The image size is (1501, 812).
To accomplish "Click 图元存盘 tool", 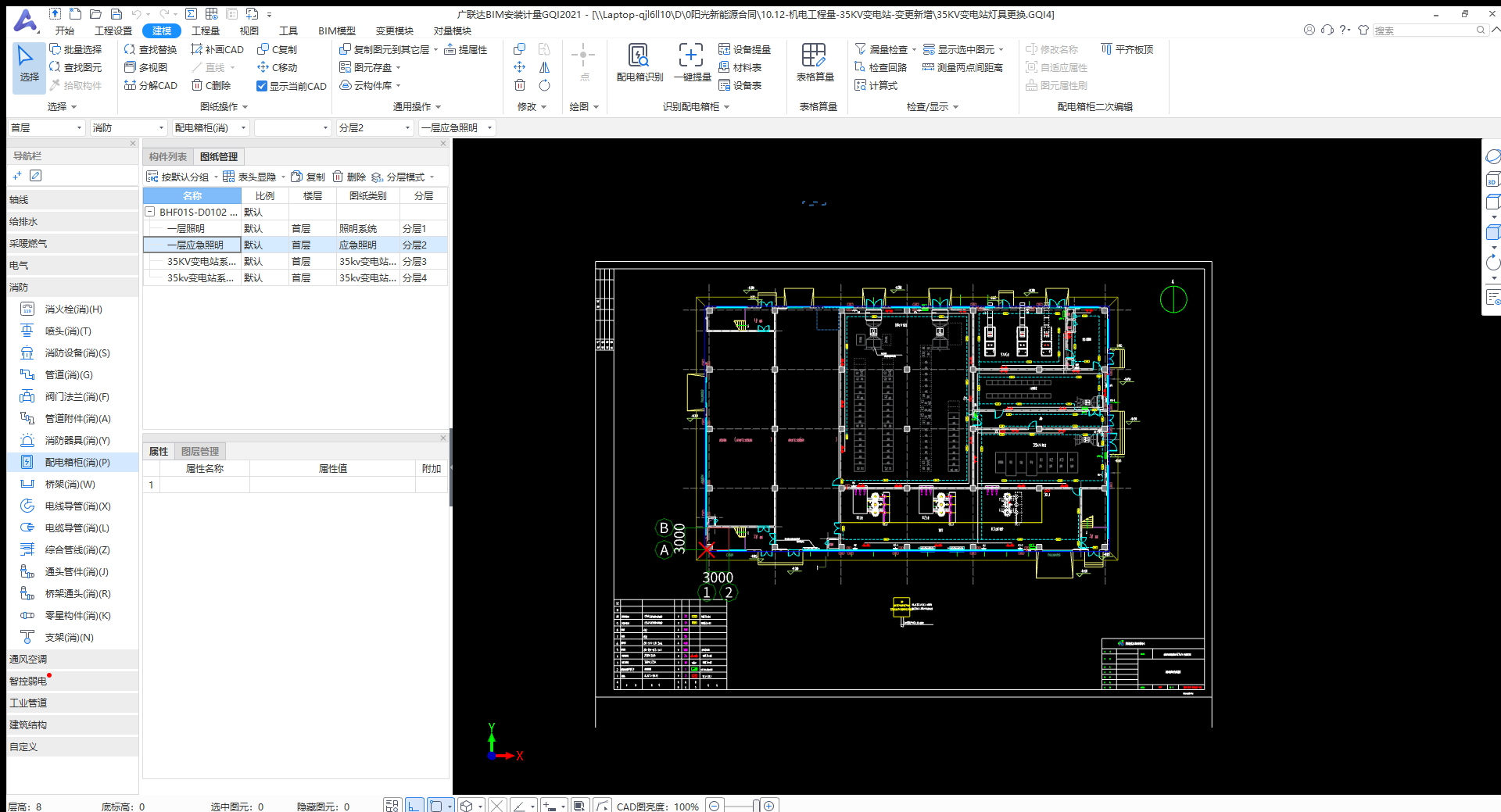I will (x=365, y=67).
